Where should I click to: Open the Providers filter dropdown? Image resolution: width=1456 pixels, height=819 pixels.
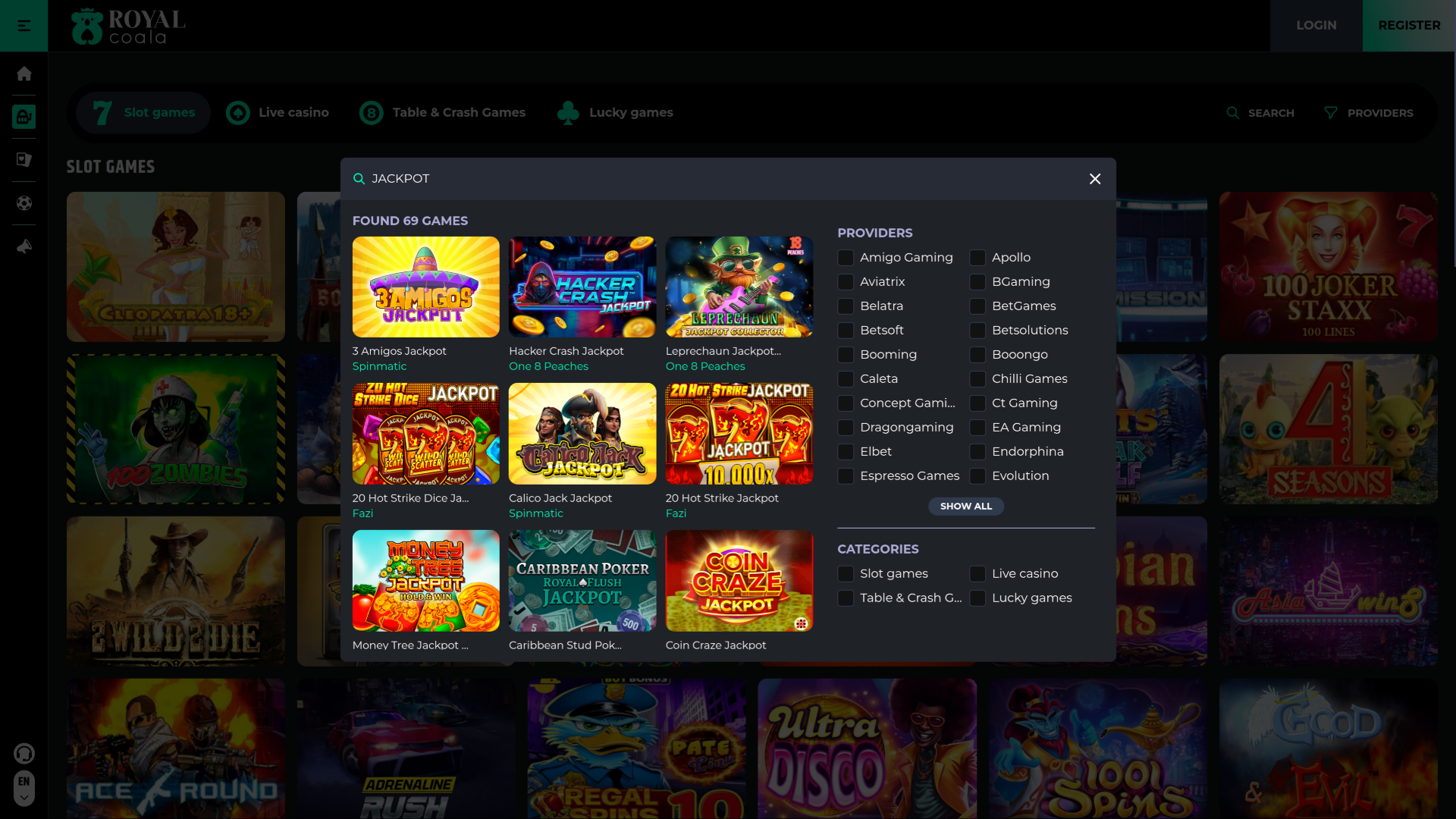pos(1369,113)
